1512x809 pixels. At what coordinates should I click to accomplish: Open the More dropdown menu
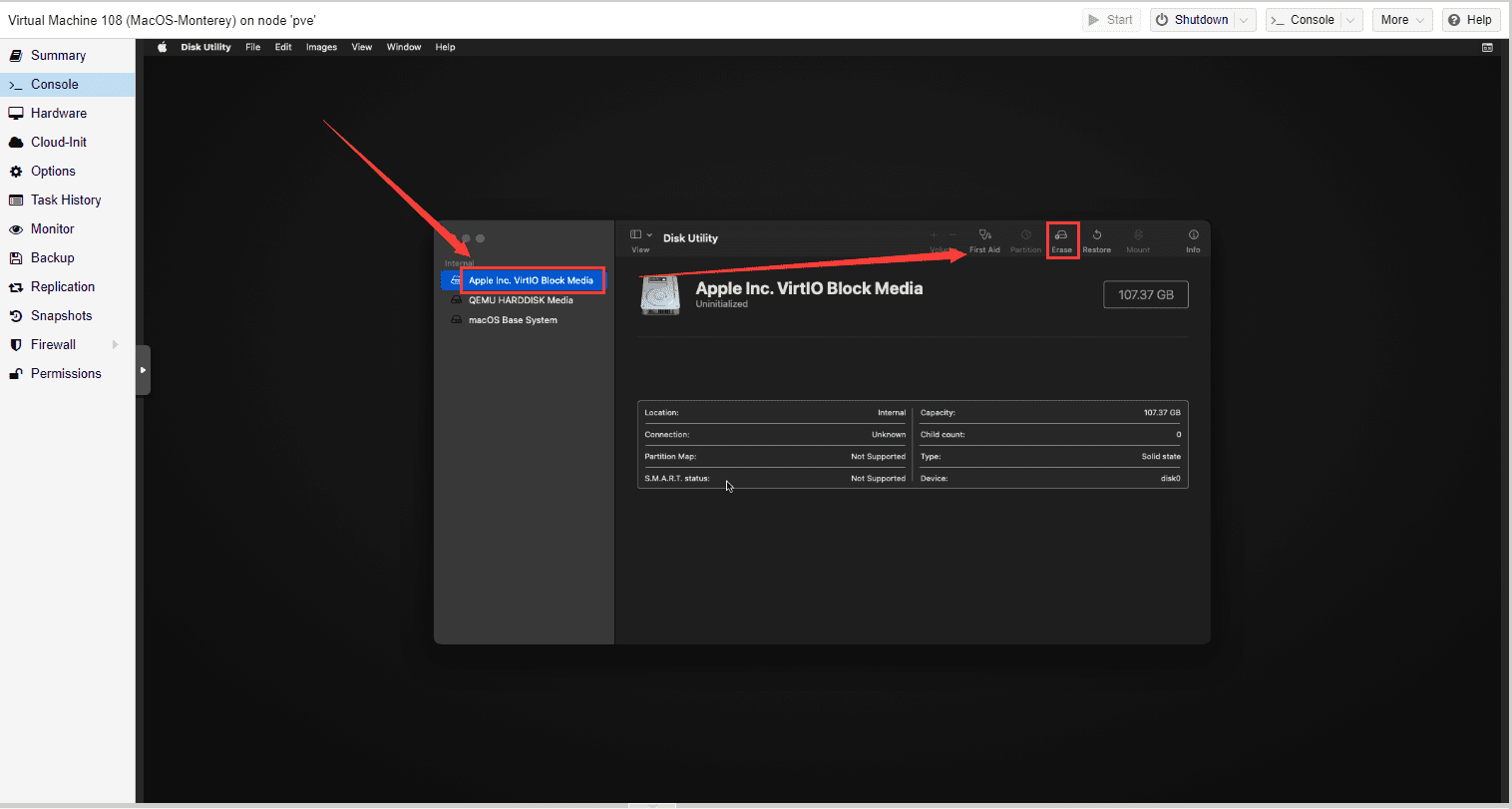tap(1402, 20)
